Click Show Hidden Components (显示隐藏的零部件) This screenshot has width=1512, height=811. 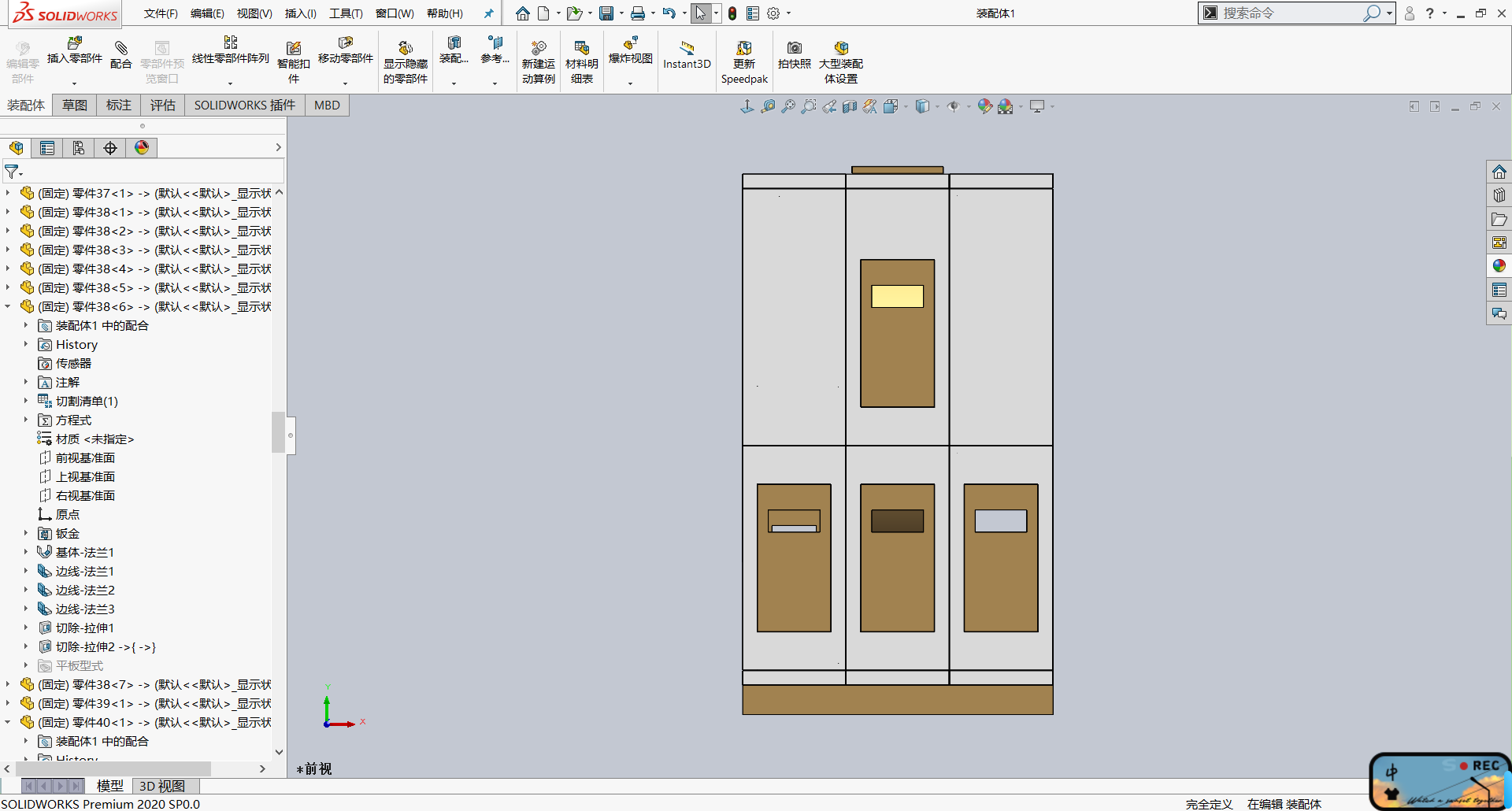(406, 62)
